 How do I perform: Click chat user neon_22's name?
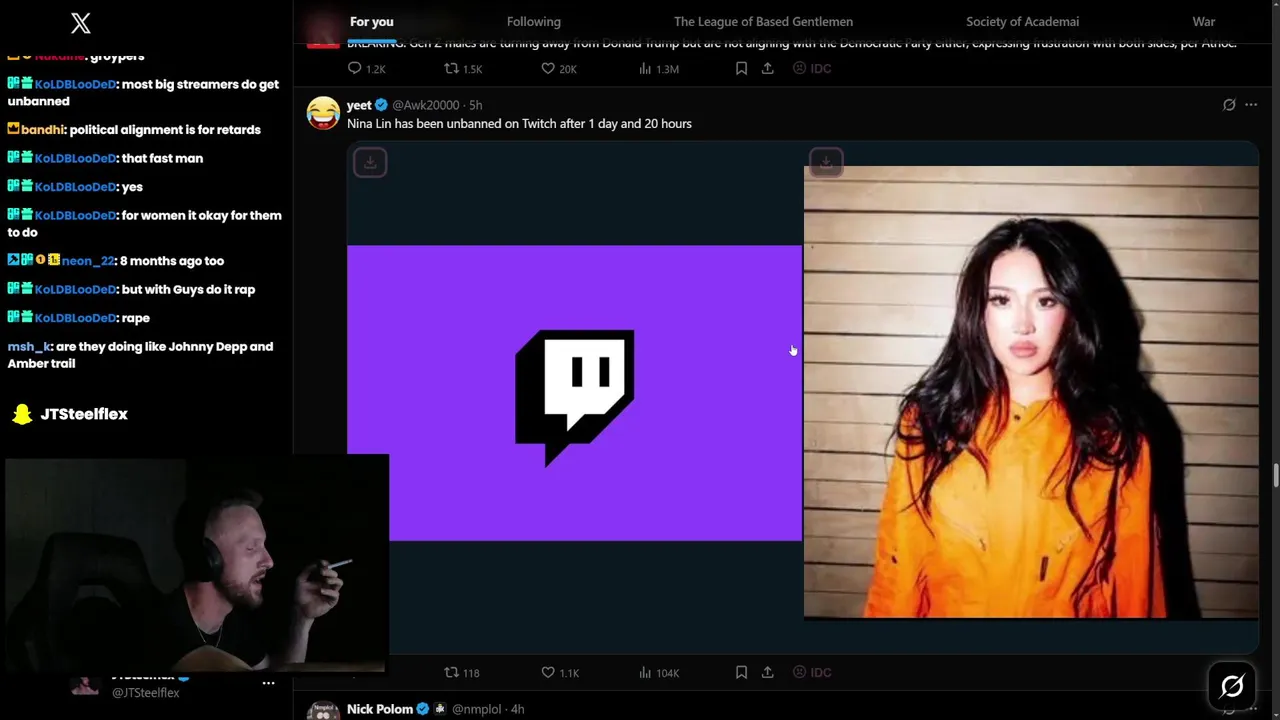88,261
